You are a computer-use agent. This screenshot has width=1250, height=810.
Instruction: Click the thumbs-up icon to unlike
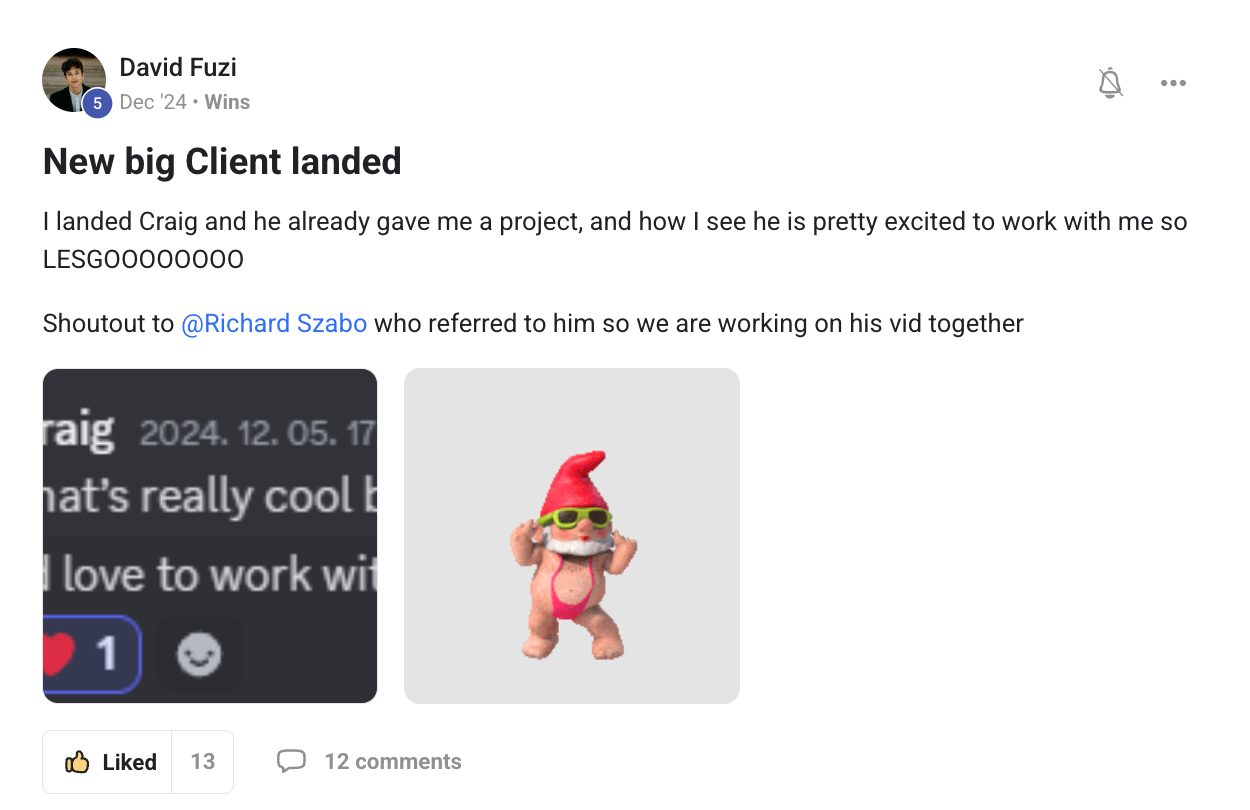click(x=78, y=762)
